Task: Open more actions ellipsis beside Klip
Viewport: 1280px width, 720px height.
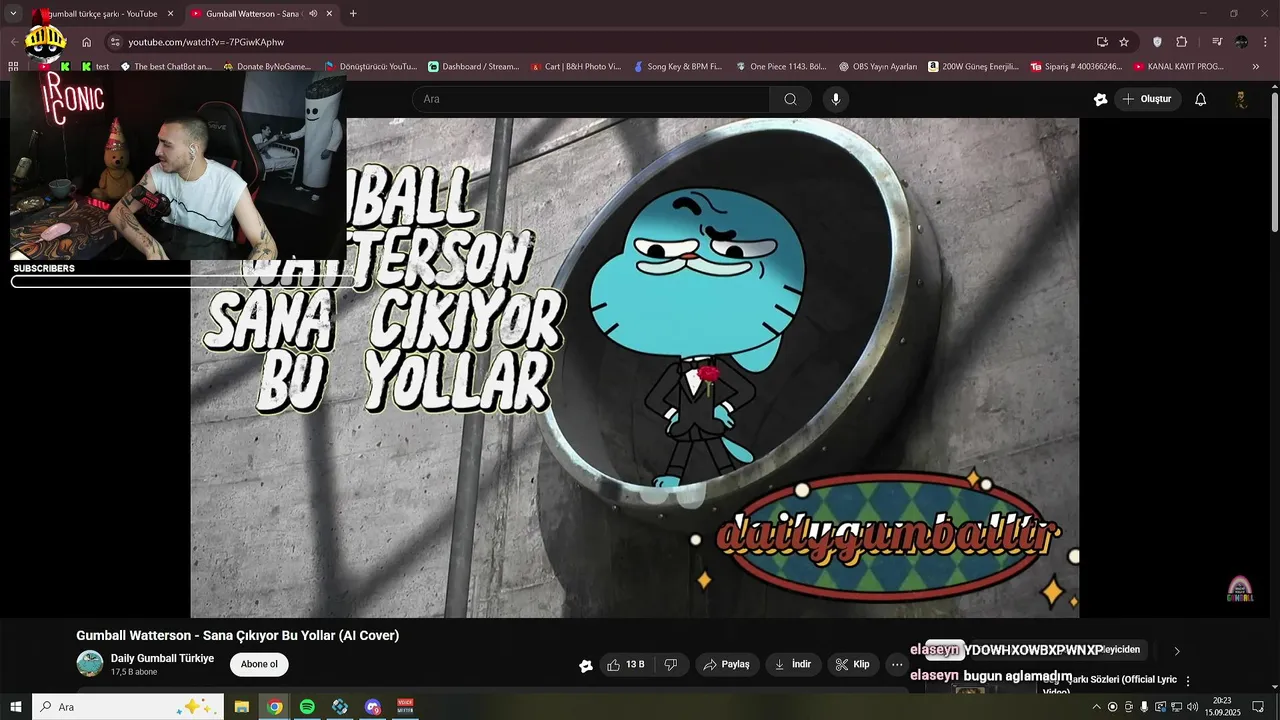Action: click(897, 664)
